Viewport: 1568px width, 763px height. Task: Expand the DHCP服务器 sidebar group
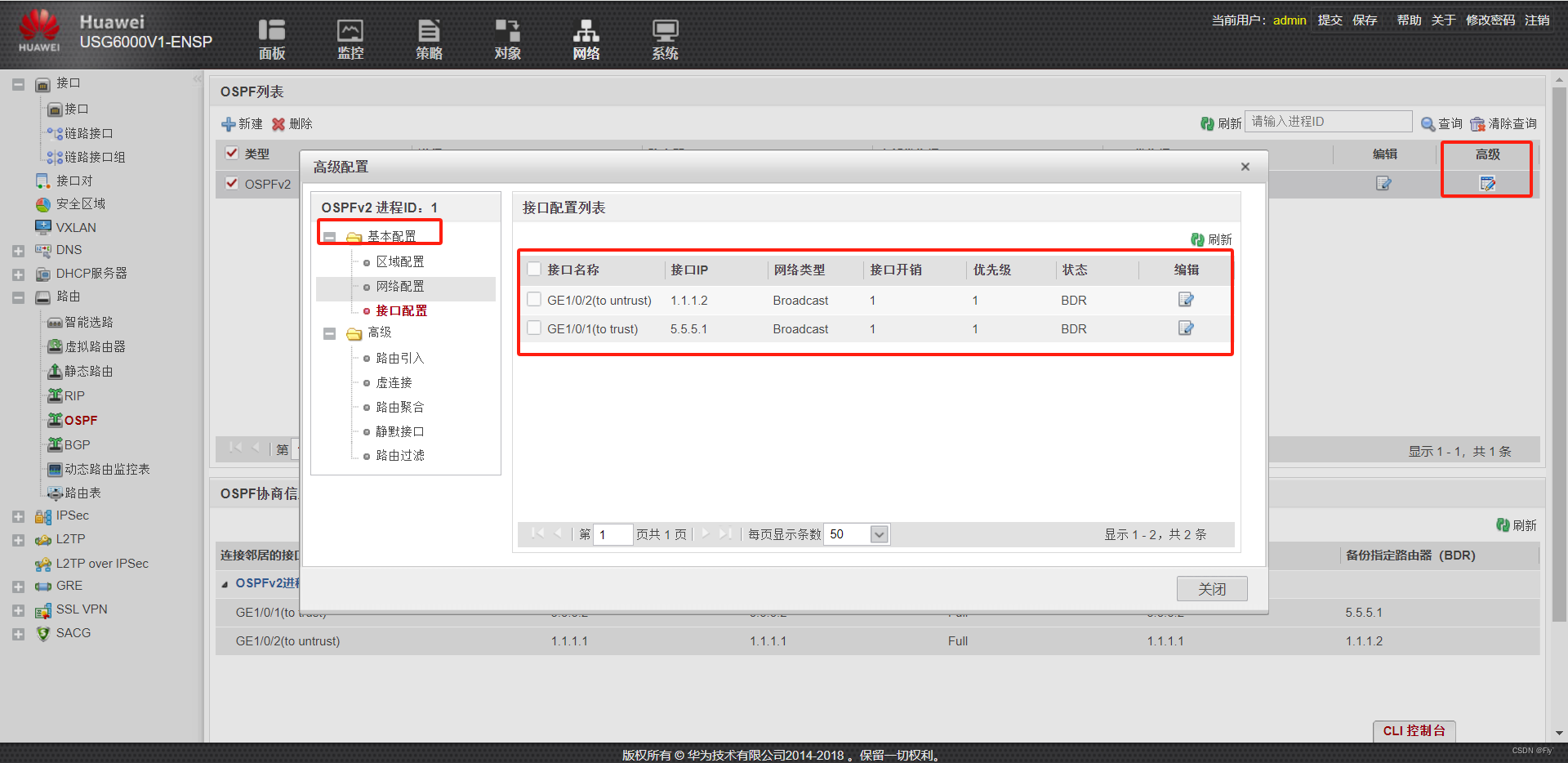(x=18, y=274)
